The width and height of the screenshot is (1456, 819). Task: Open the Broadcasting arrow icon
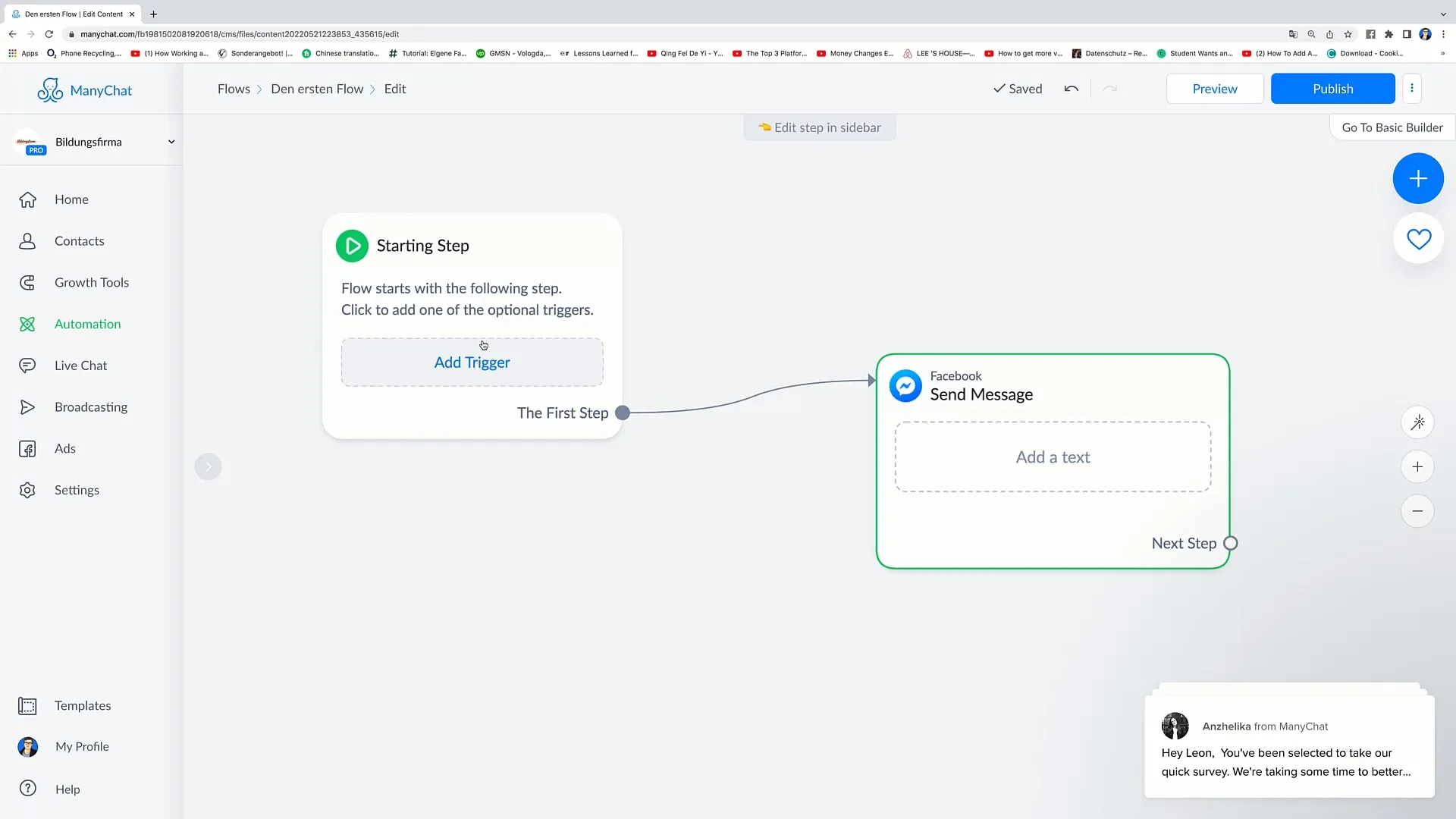[27, 407]
